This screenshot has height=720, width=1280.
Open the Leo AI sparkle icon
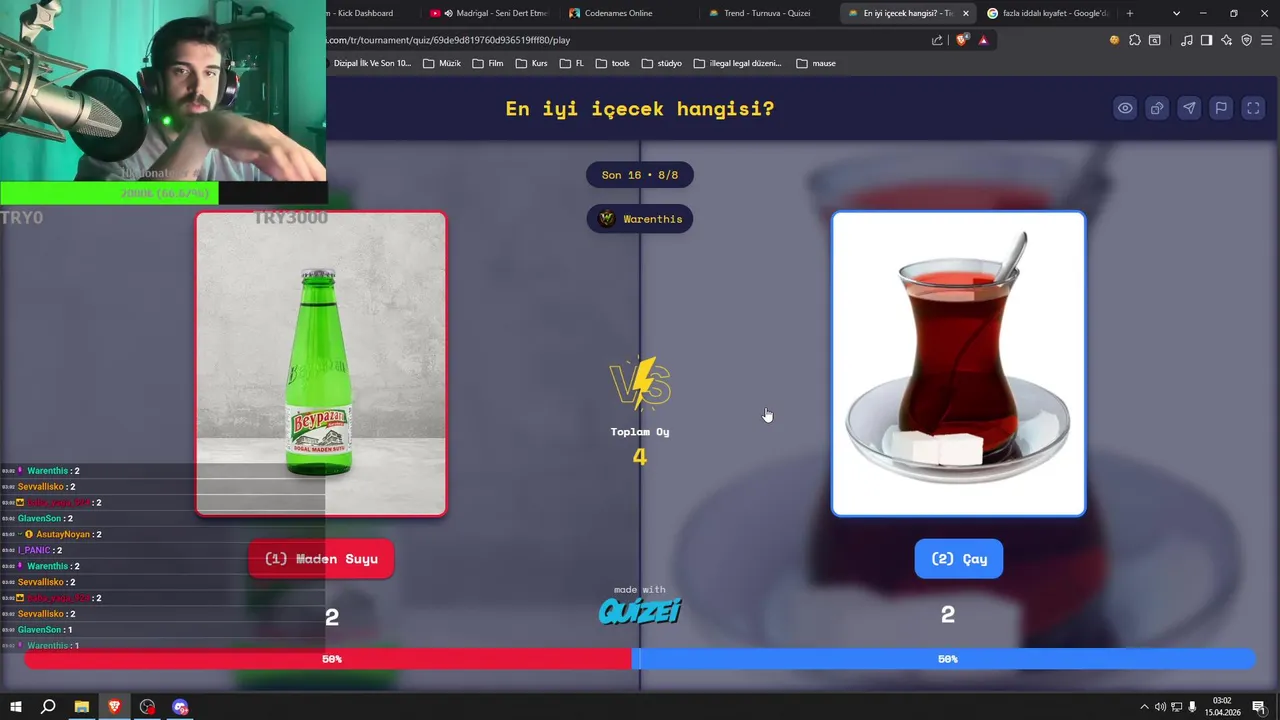point(1227,40)
